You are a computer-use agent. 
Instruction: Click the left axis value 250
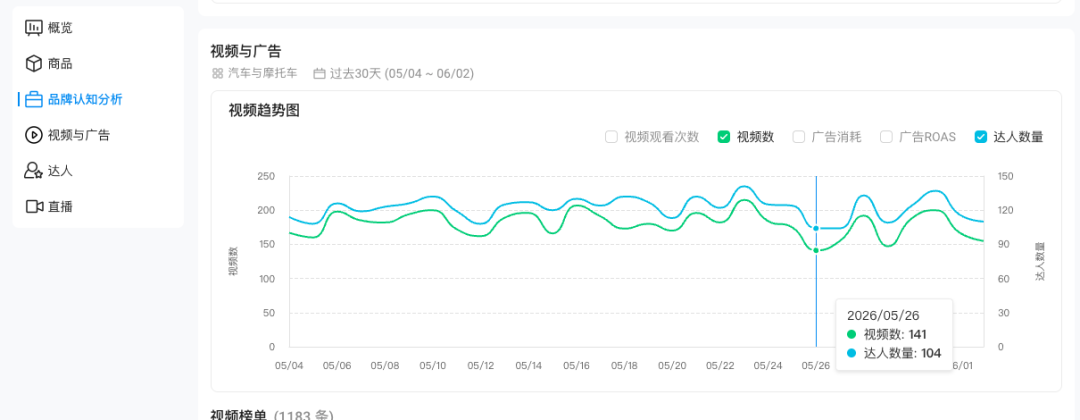click(266, 176)
